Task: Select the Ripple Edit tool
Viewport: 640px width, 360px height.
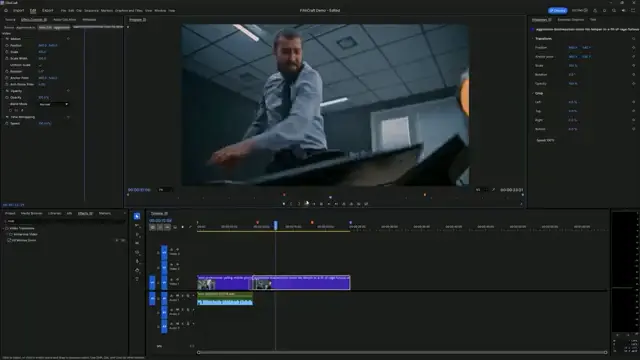Action: pyautogui.click(x=137, y=234)
